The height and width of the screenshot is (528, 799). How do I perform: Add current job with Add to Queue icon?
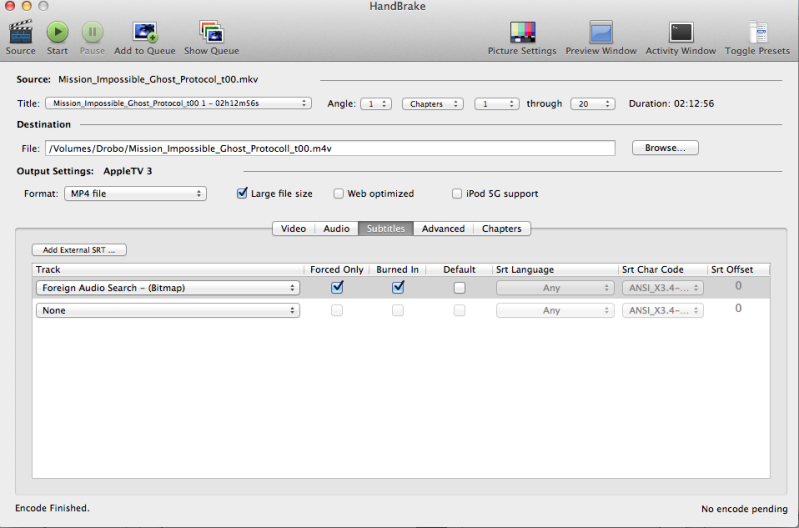click(145, 32)
